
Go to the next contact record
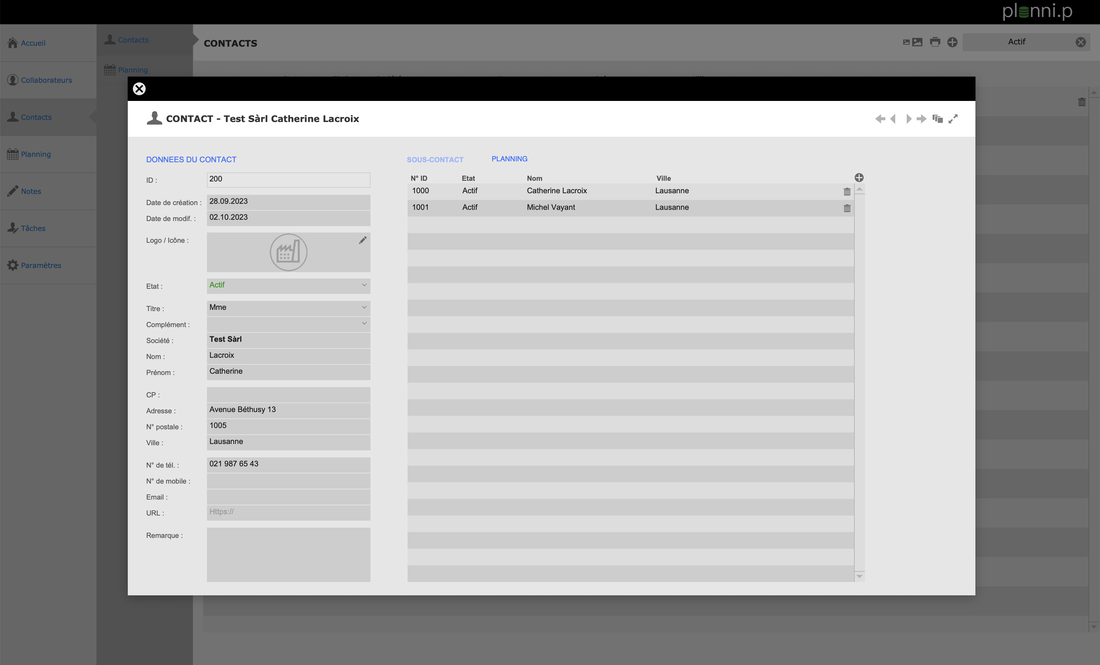pyautogui.click(x=908, y=119)
